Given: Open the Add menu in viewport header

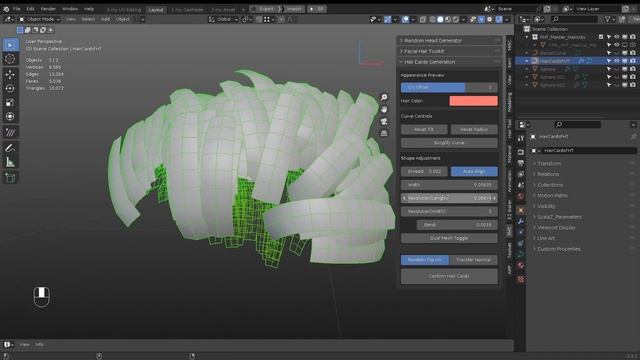Looking at the screenshot, I should coord(105,19).
